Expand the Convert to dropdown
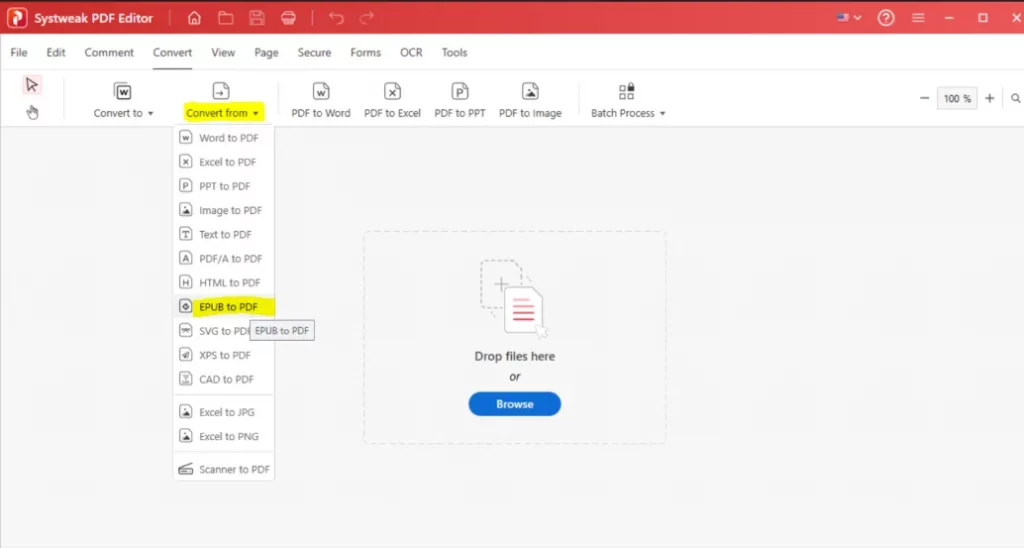 point(123,101)
